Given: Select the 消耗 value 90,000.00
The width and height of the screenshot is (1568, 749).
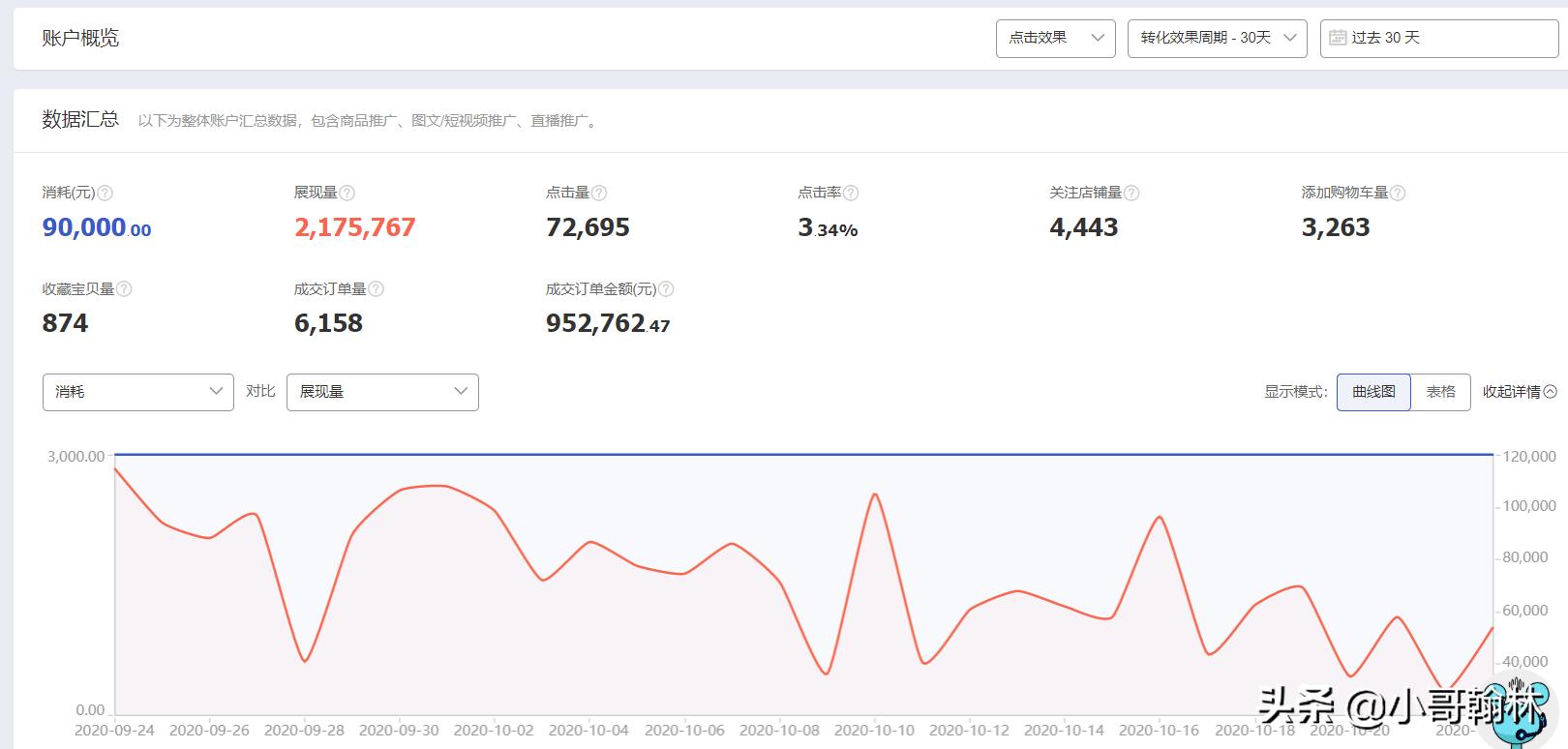Looking at the screenshot, I should 97,227.
